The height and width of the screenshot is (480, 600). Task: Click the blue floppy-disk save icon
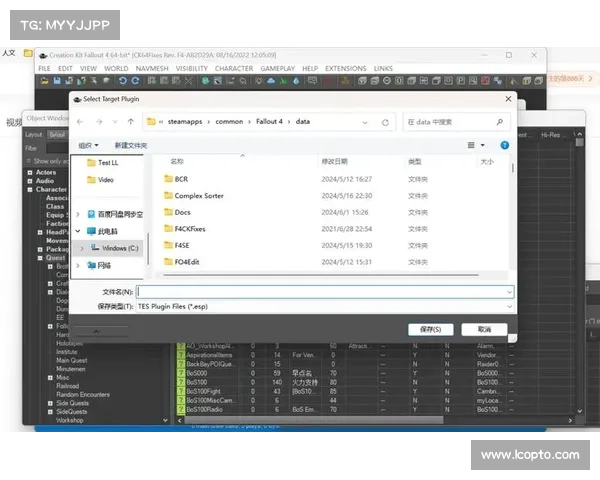pos(57,81)
